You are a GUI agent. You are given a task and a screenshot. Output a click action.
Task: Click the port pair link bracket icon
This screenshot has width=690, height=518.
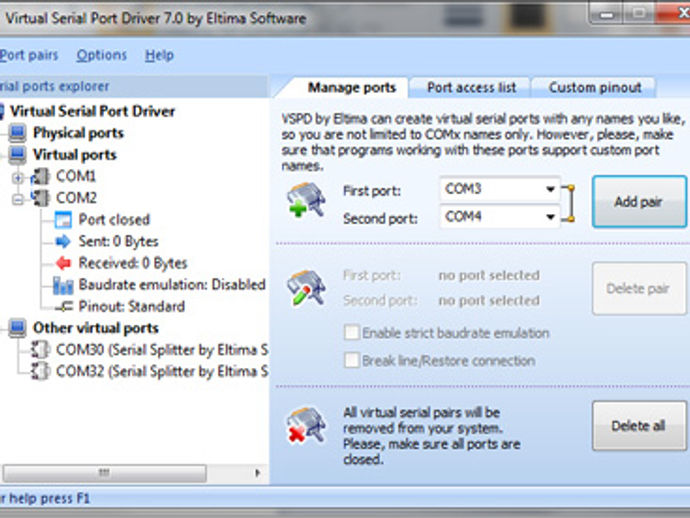(x=568, y=203)
